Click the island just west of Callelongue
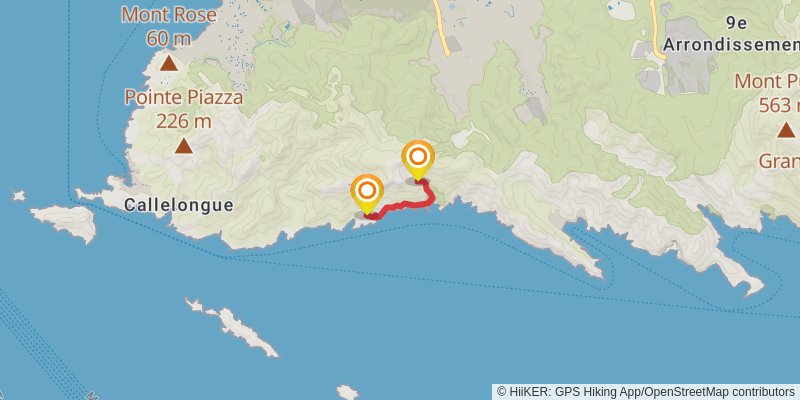800x400 pixels. tap(65, 223)
